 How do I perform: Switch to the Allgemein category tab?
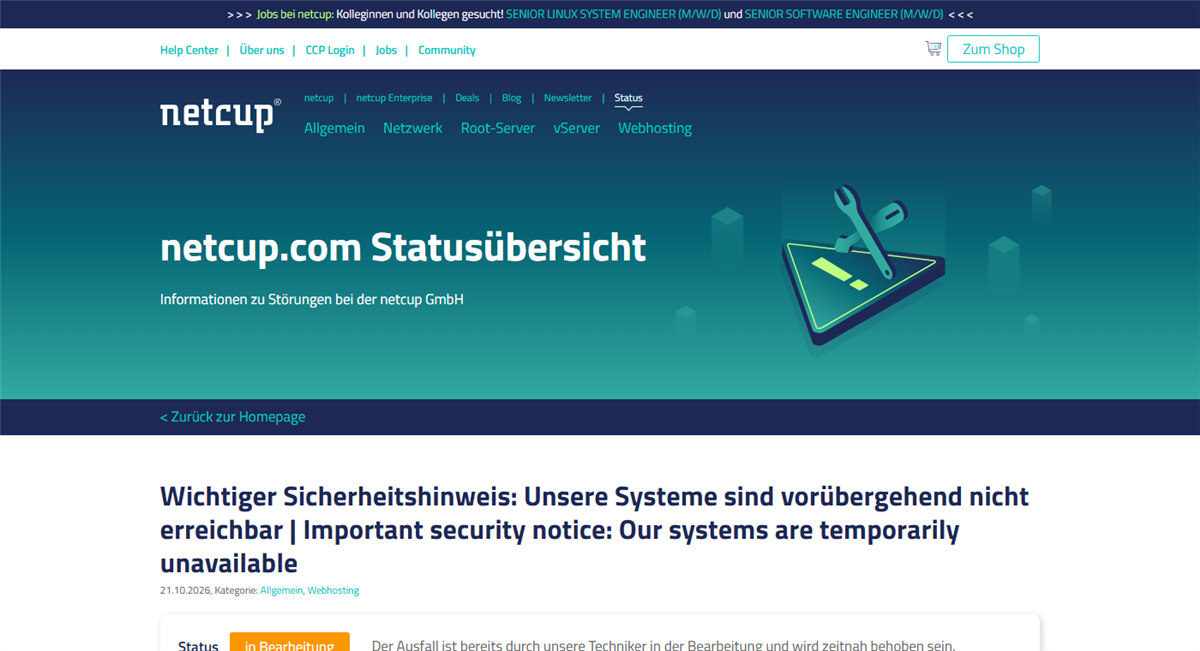point(334,128)
